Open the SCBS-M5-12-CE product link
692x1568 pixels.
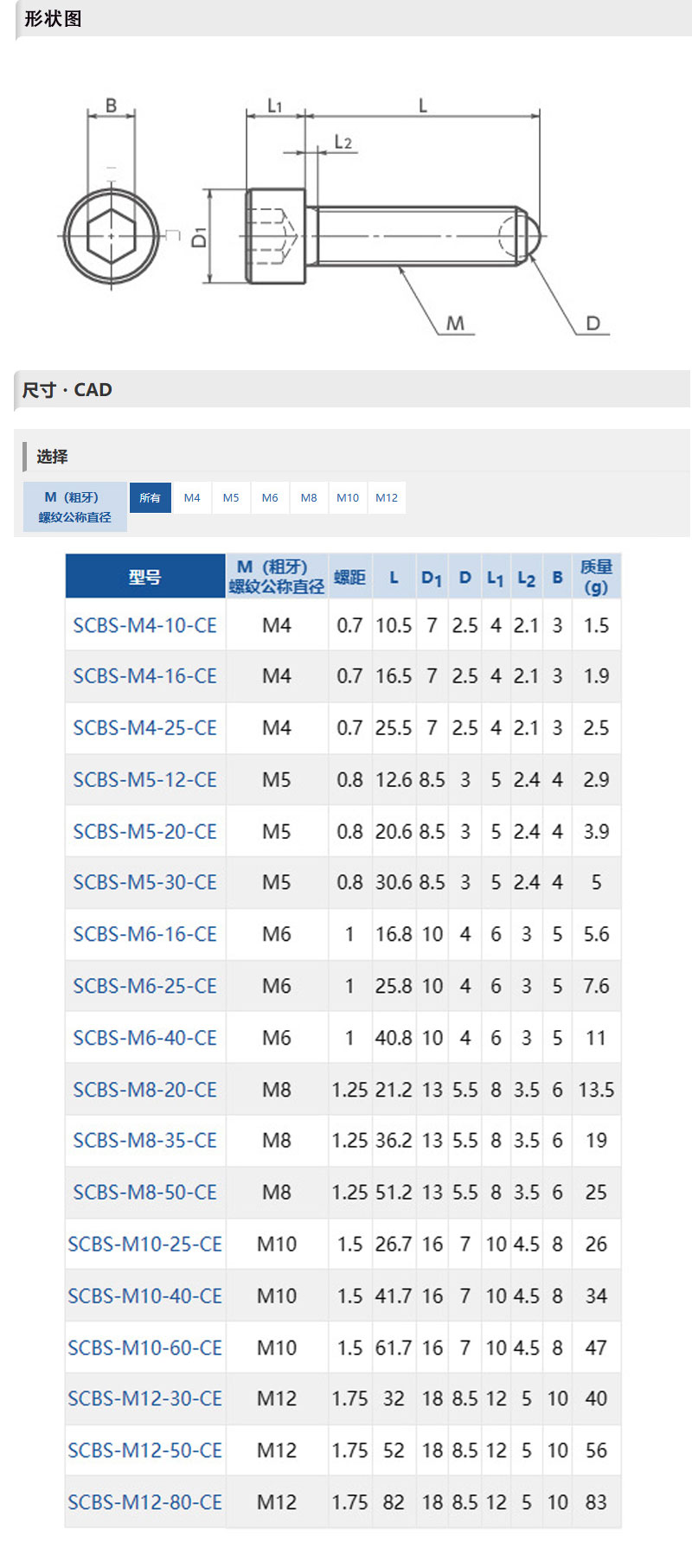[145, 780]
